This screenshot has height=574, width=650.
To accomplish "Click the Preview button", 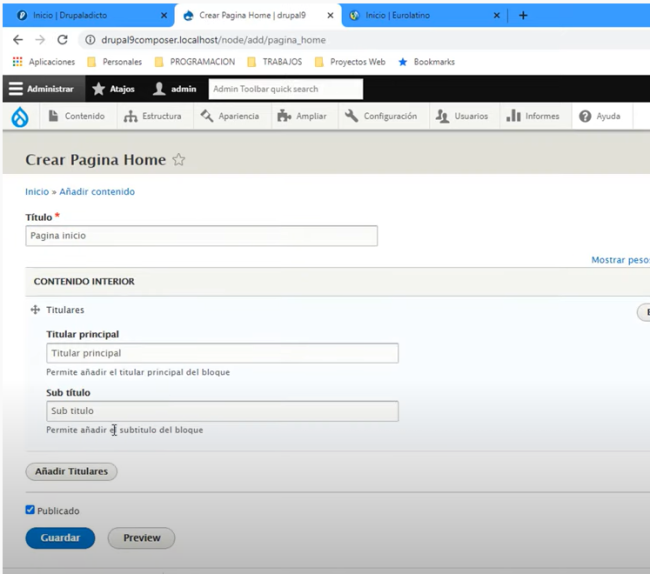I will [141, 538].
